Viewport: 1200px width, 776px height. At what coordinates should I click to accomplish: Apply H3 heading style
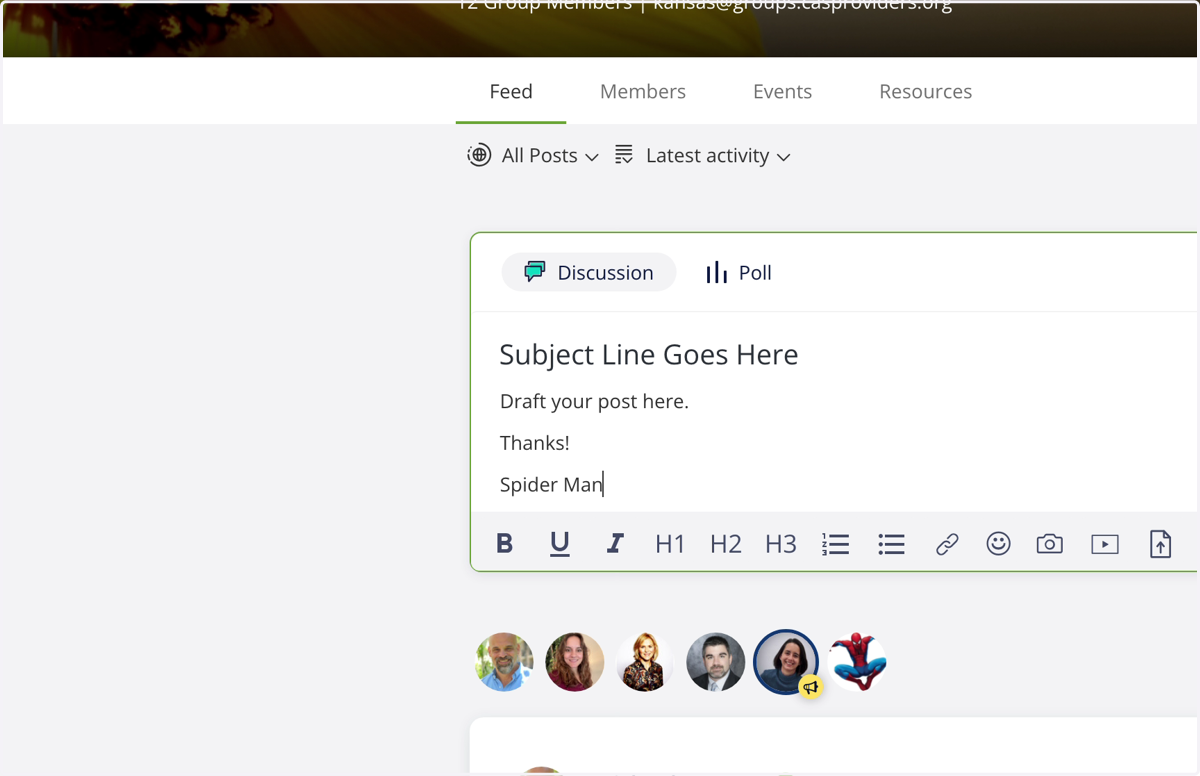tap(781, 544)
